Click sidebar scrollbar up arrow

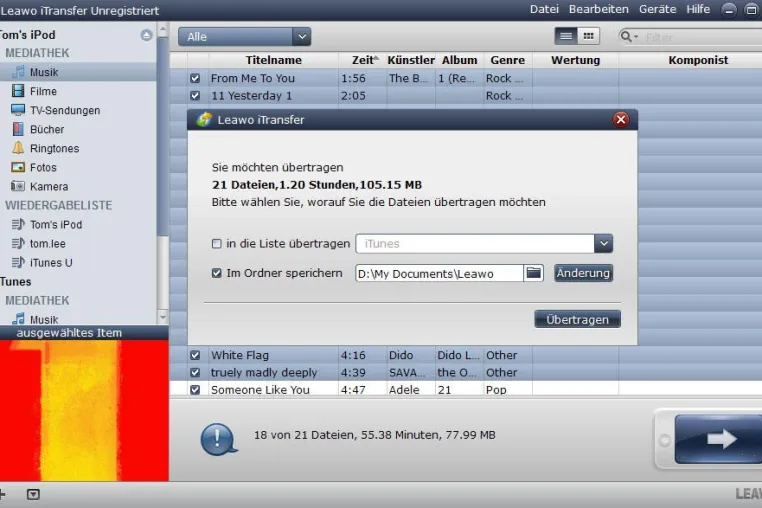(x=163, y=29)
